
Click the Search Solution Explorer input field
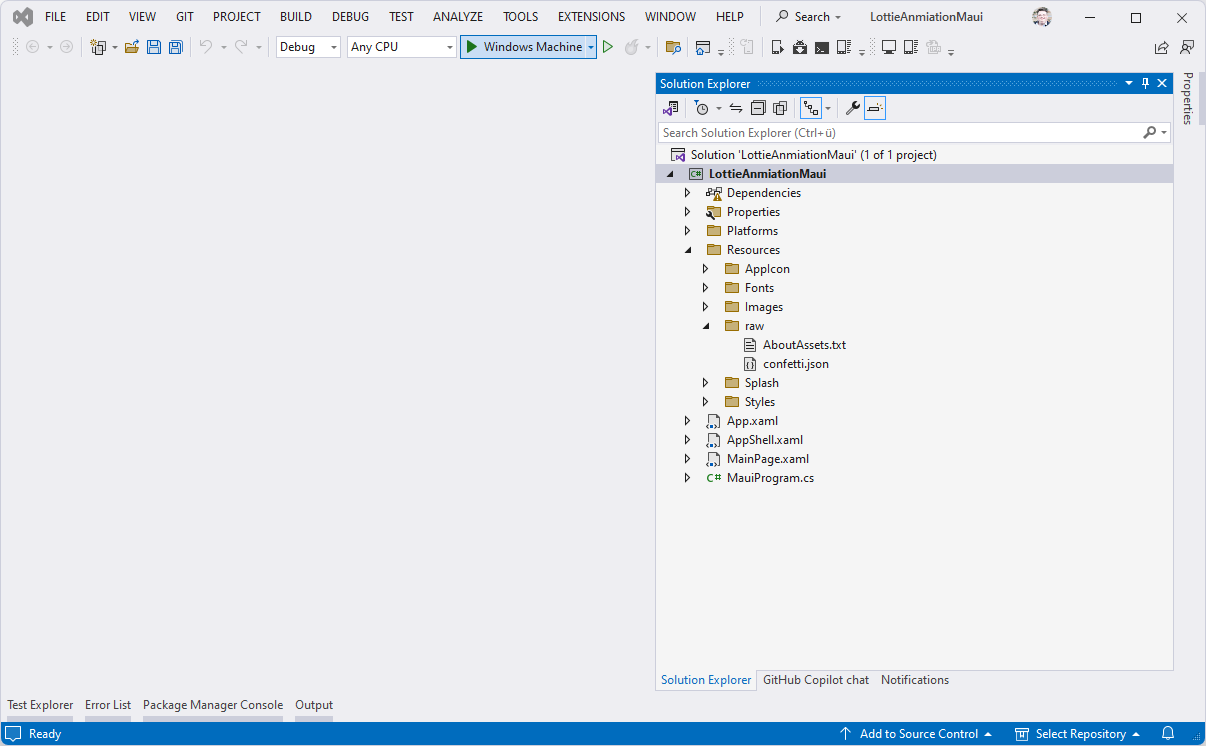click(x=900, y=133)
